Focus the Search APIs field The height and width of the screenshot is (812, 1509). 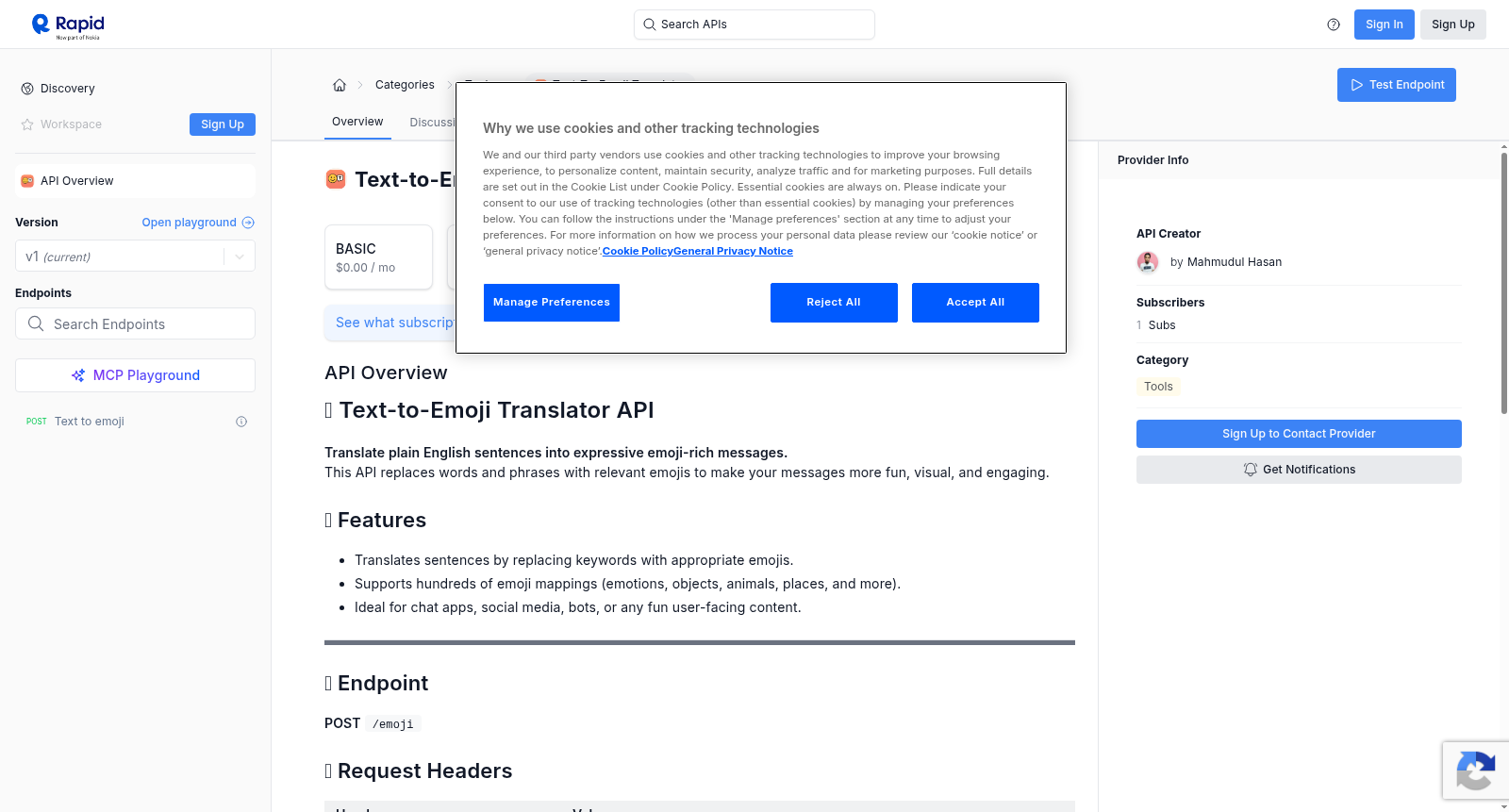point(754,25)
